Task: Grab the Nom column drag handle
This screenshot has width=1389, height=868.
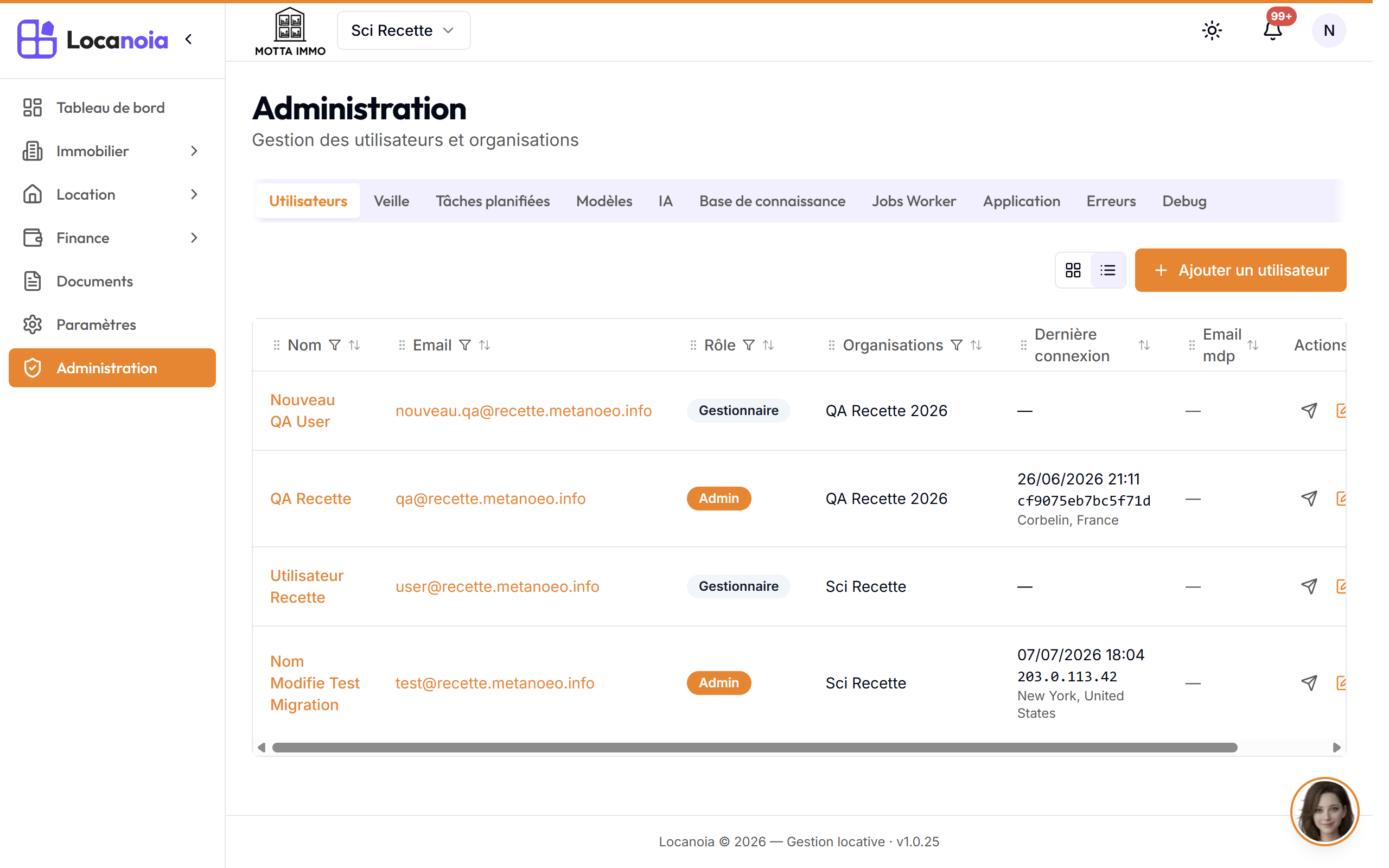Action: tap(277, 345)
